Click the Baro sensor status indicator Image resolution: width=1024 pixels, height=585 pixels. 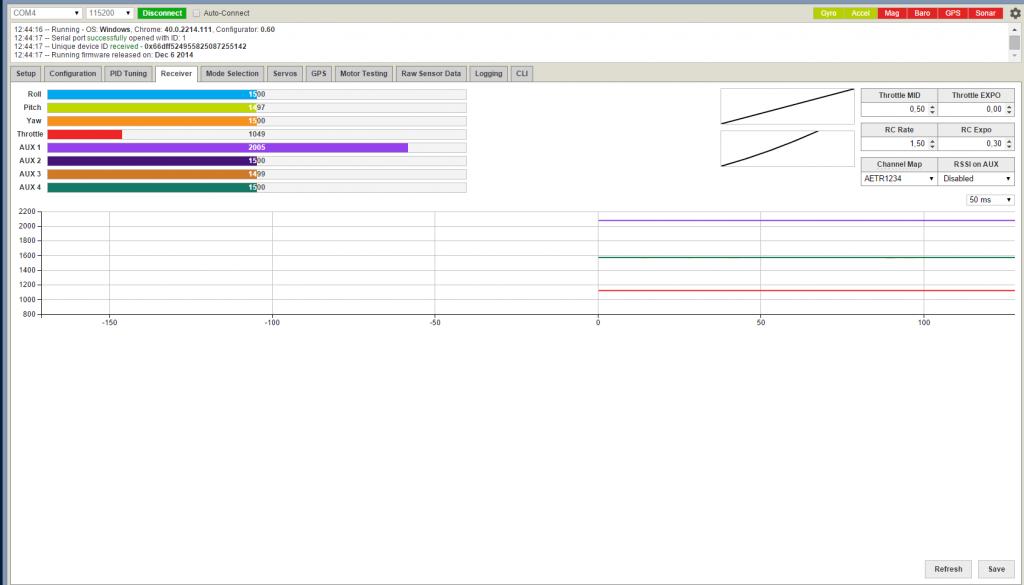pos(922,13)
